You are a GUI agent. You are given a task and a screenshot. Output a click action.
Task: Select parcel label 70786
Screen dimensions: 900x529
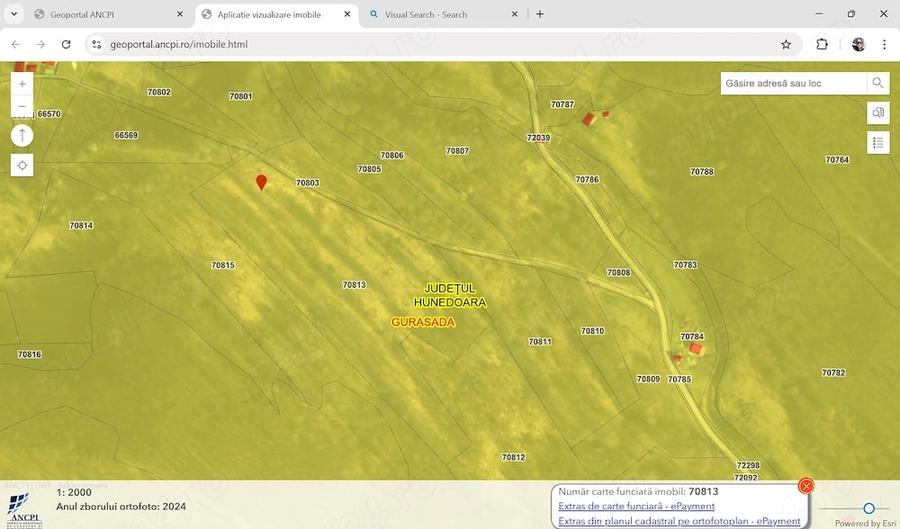click(x=587, y=180)
